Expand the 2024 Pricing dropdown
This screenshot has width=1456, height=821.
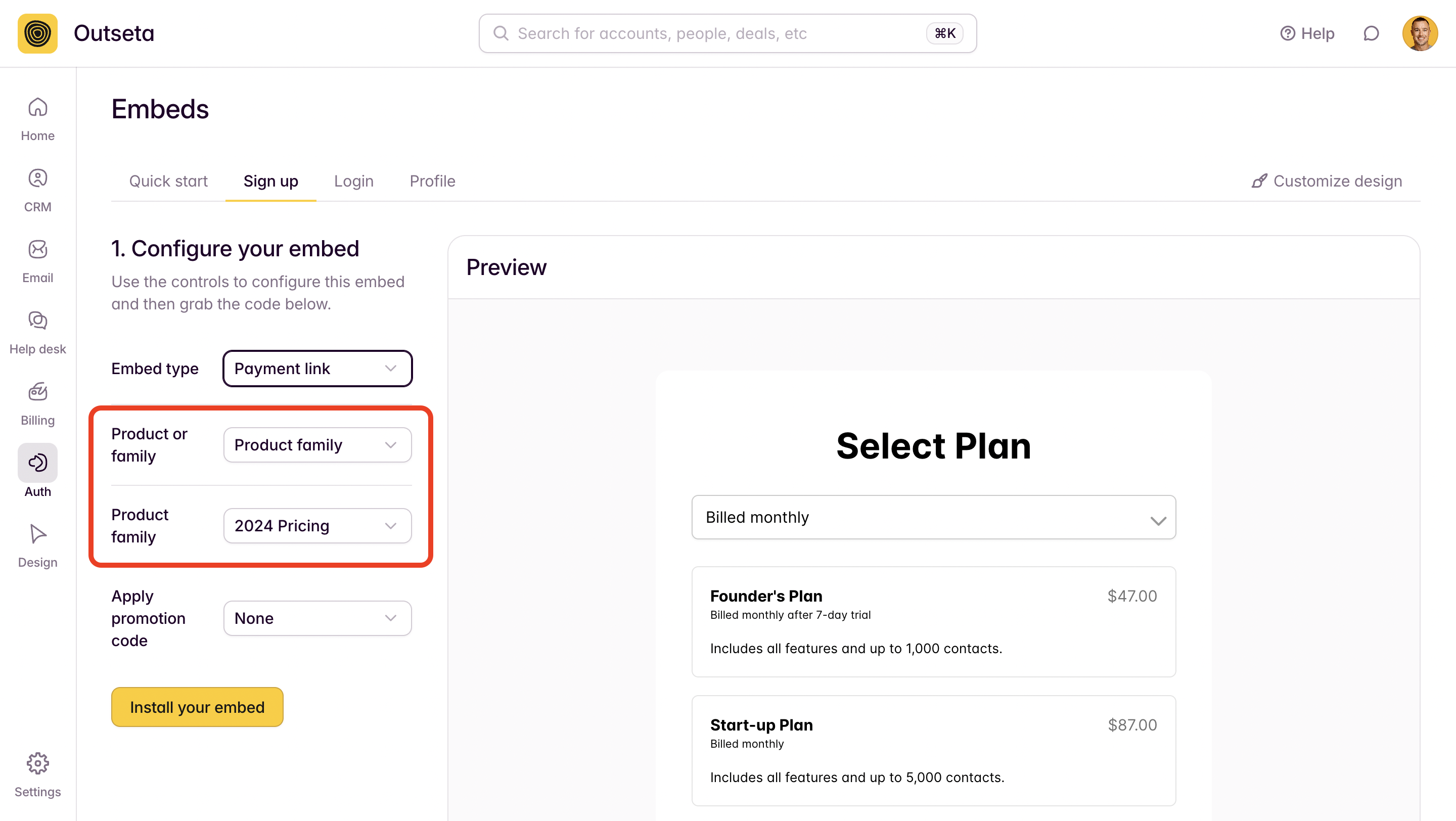click(317, 525)
